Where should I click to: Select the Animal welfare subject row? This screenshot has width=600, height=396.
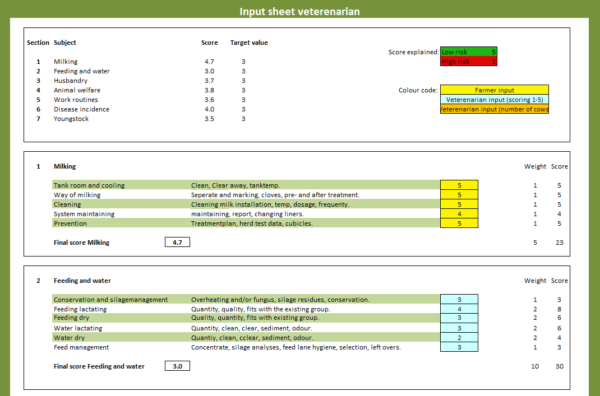coord(77,90)
